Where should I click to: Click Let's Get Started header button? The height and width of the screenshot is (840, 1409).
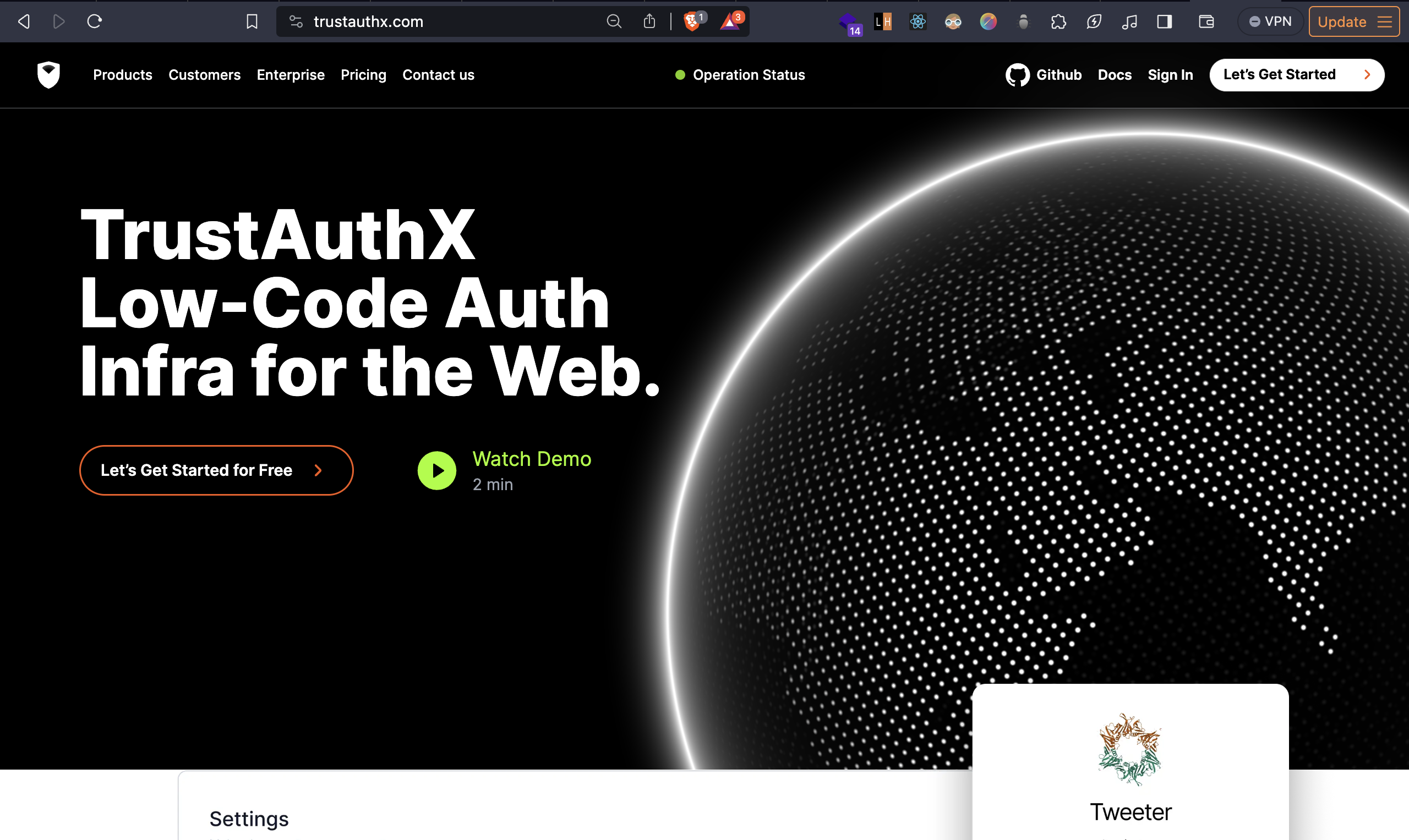tap(1296, 75)
